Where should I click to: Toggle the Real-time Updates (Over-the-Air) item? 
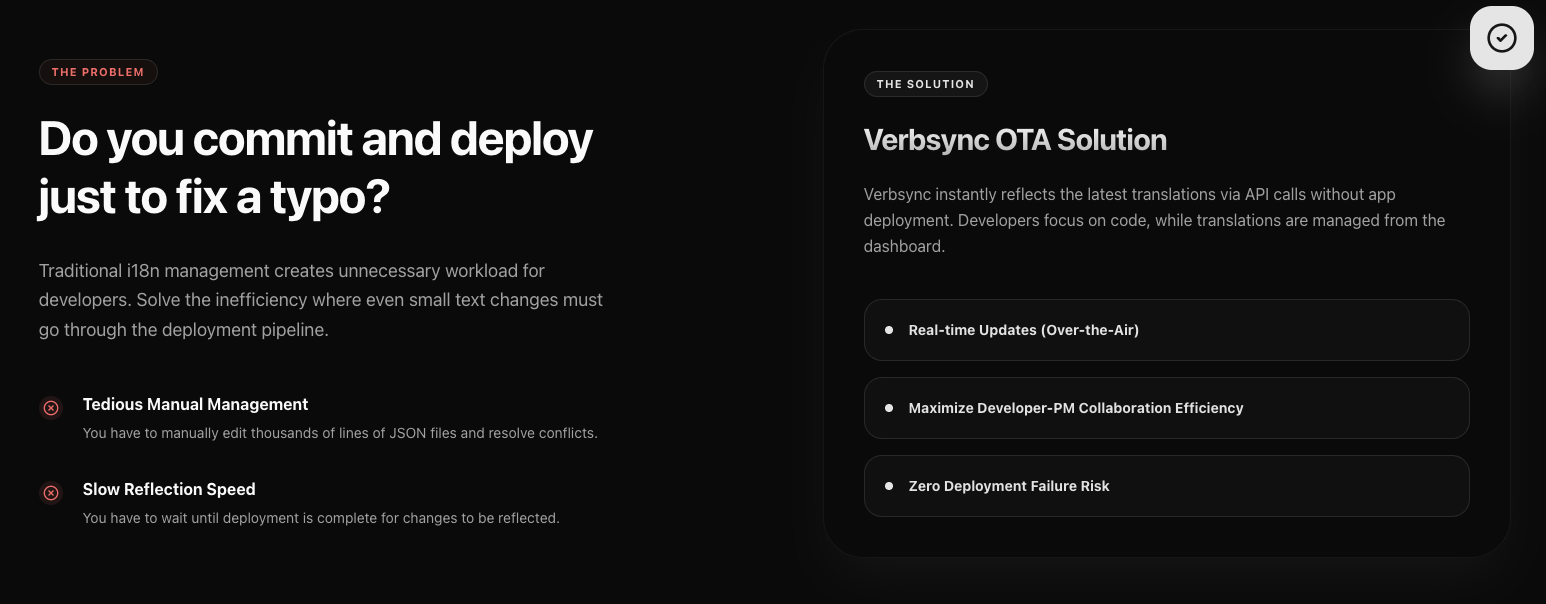(x=1166, y=329)
